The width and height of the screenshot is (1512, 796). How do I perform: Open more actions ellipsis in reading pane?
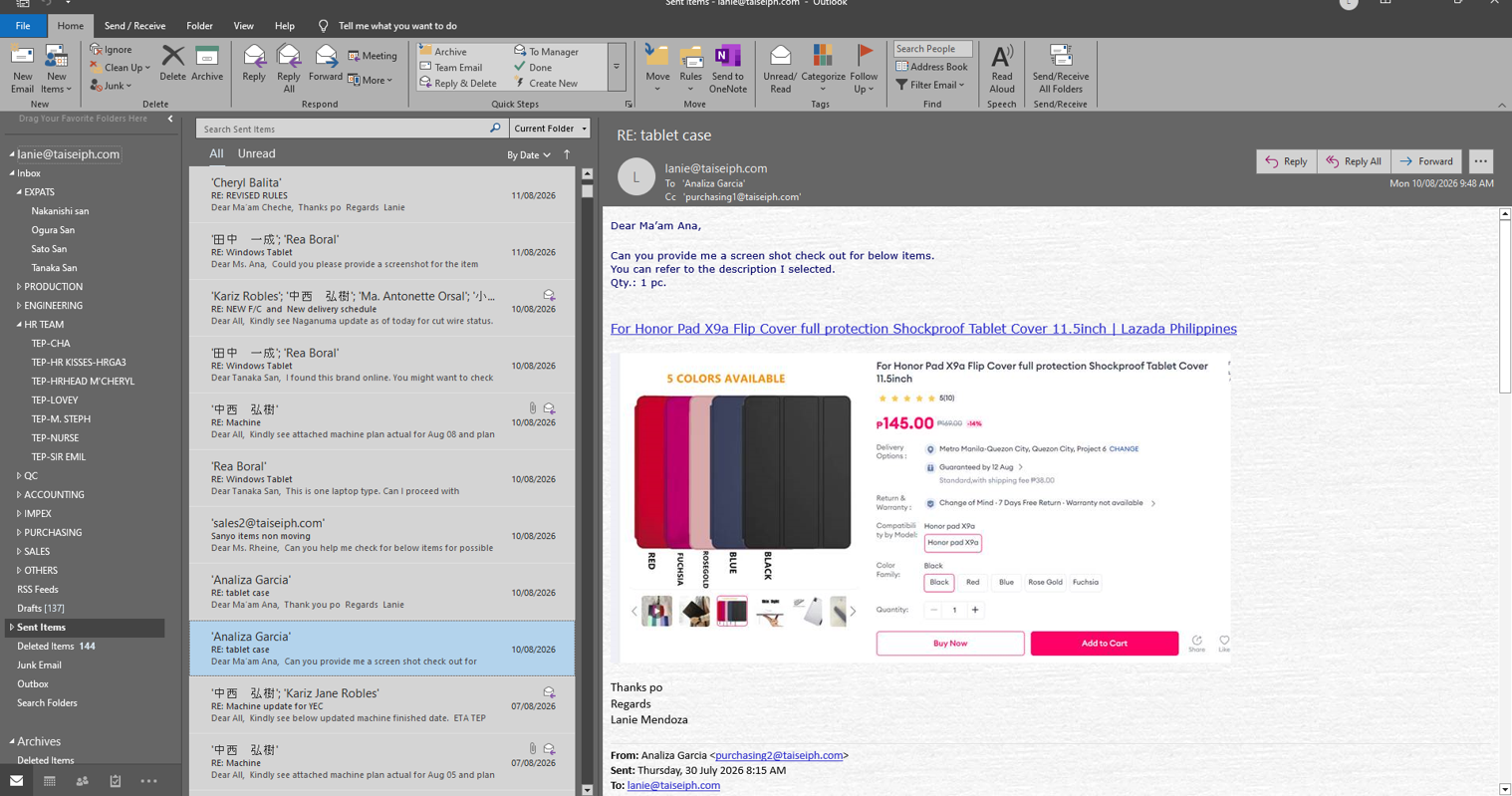pyautogui.click(x=1481, y=161)
